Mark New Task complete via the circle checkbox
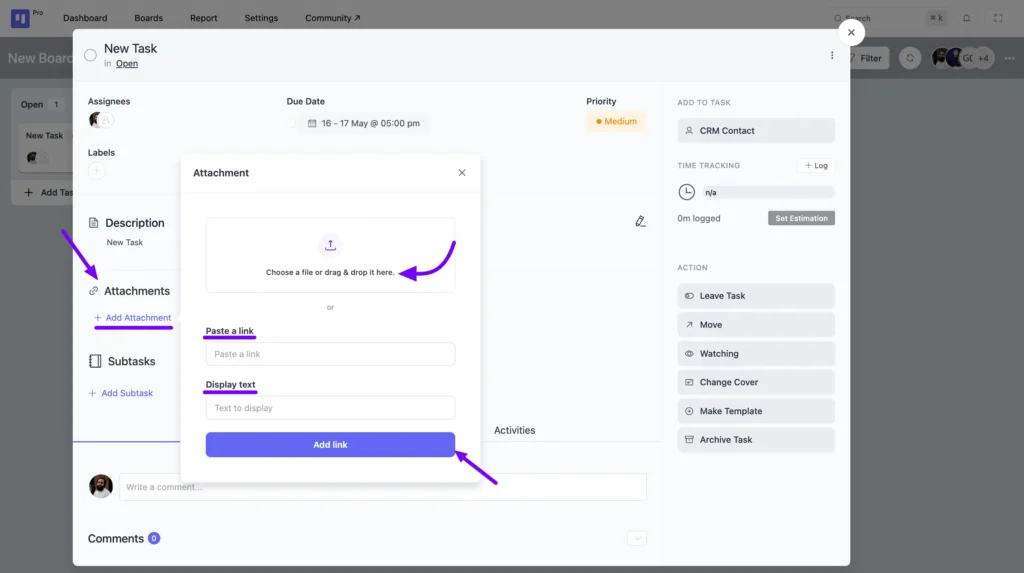The width and height of the screenshot is (1024, 573). click(x=90, y=55)
